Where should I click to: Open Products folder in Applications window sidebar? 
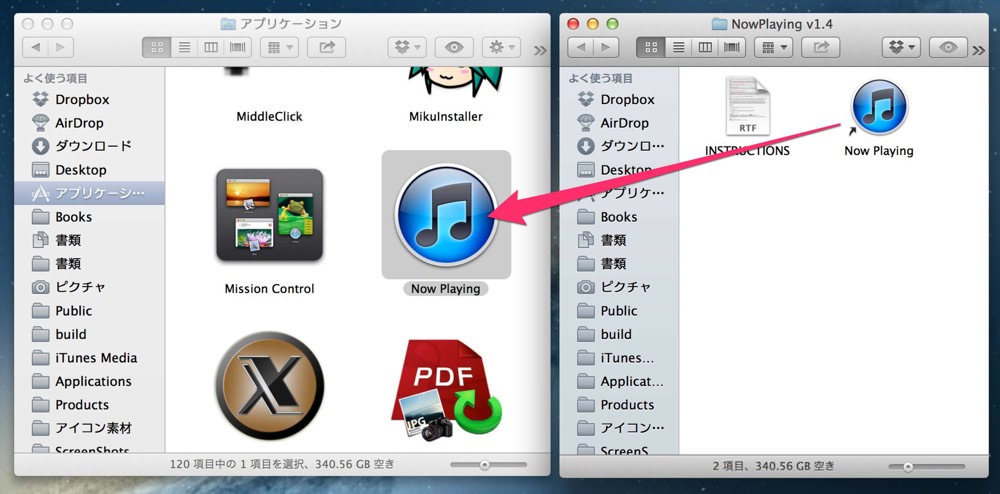click(82, 405)
